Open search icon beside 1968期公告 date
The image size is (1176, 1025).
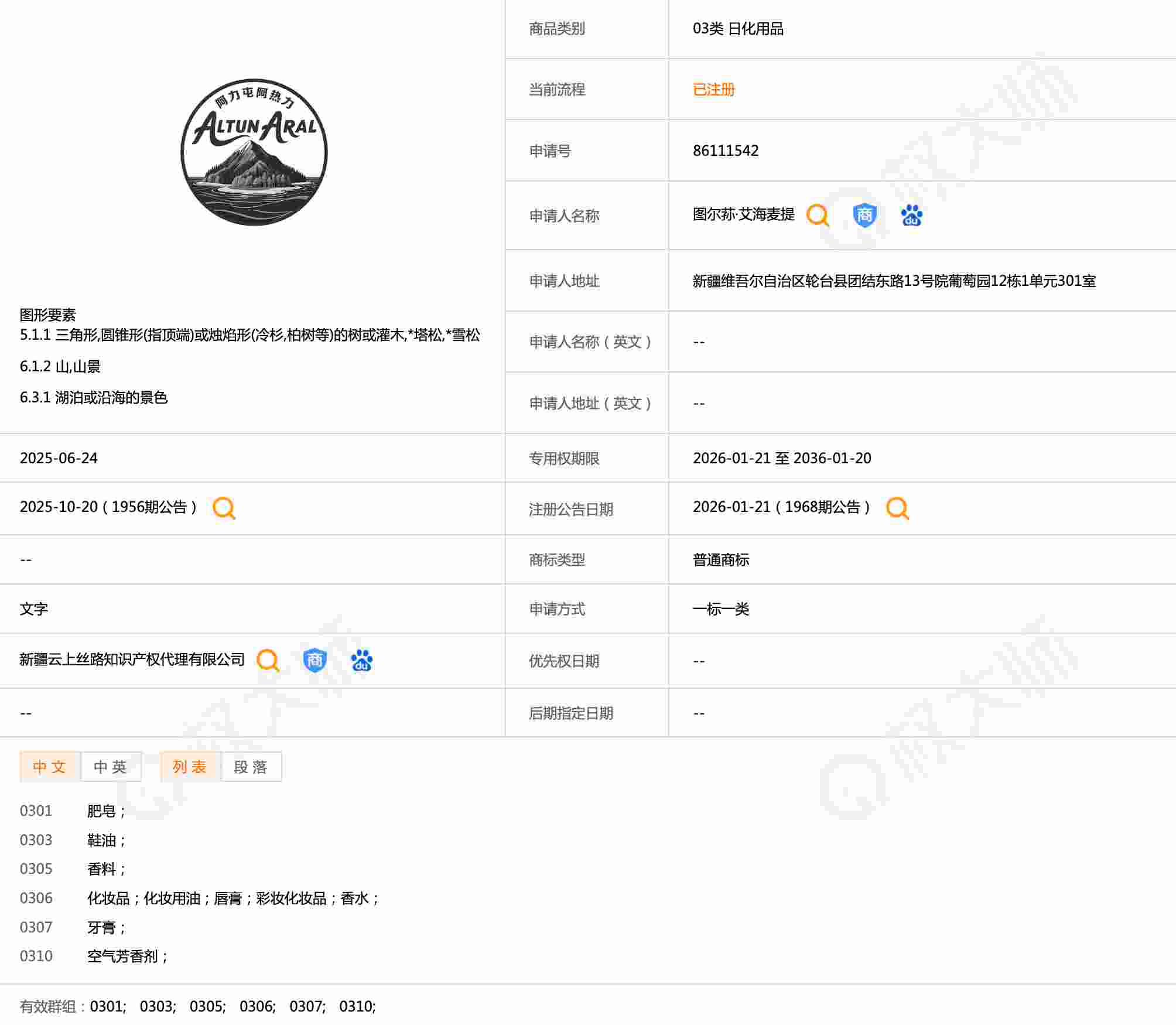897,508
